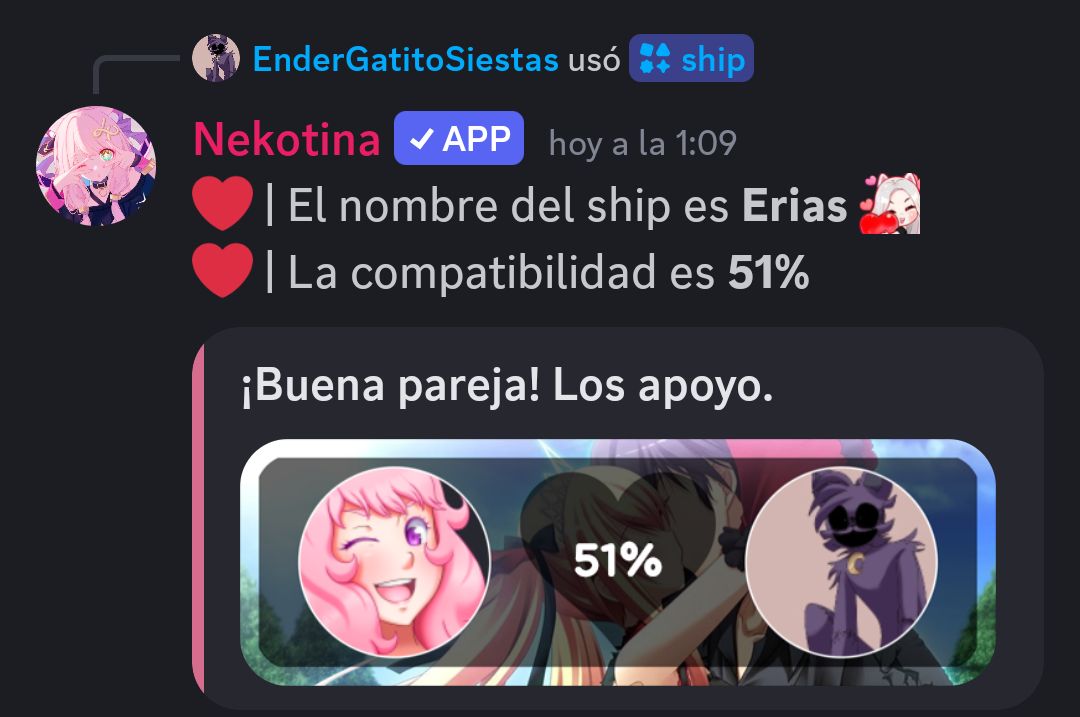Click the pink color bar of the embed

(198, 519)
